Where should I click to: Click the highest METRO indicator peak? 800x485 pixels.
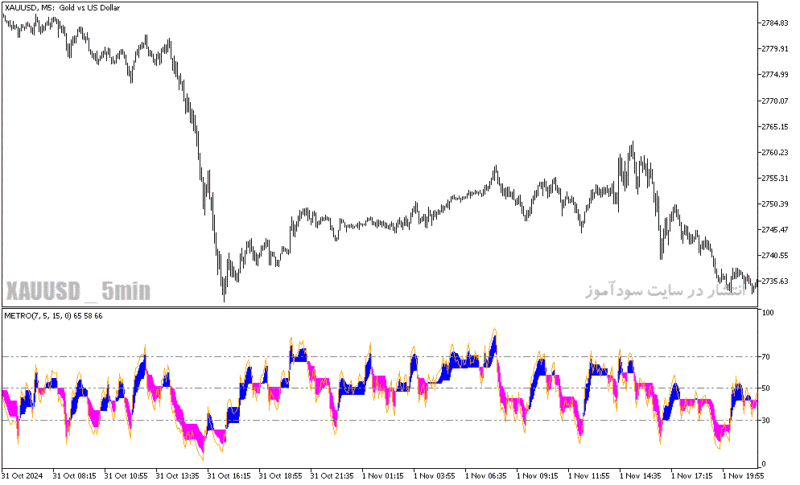pyautogui.click(x=494, y=331)
